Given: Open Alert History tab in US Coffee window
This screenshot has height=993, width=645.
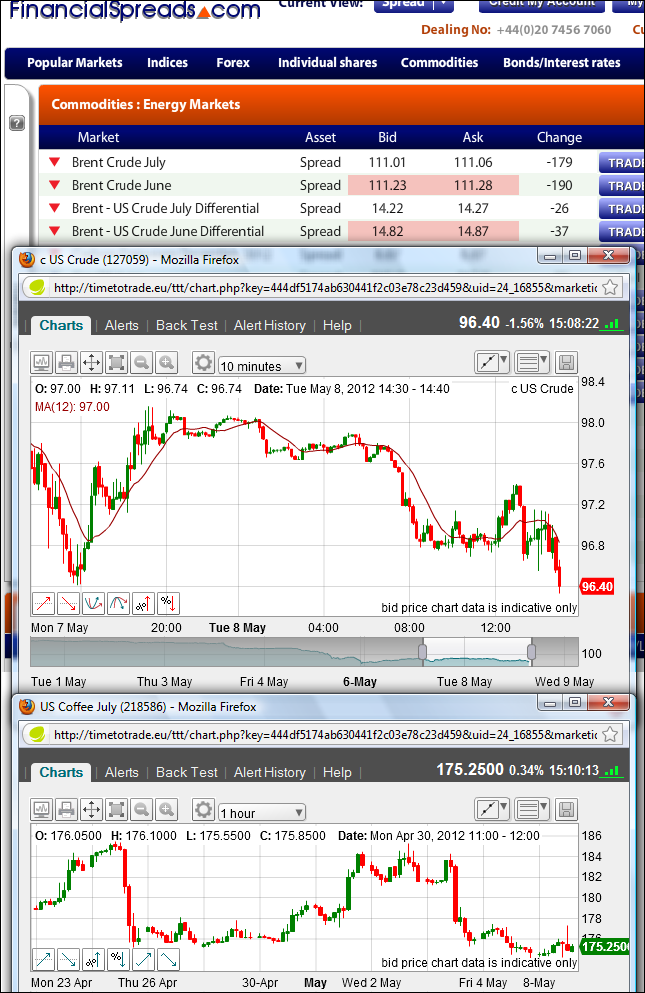Looking at the screenshot, I should (269, 773).
